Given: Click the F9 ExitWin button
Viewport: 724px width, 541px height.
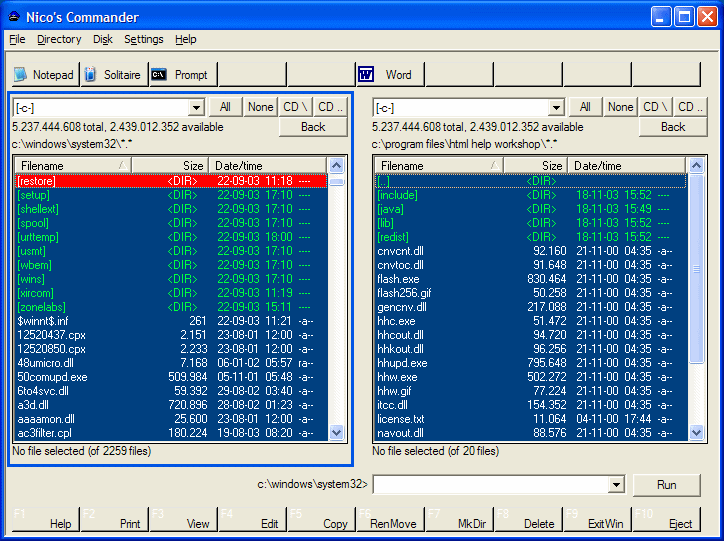Looking at the screenshot, I should [597, 519].
